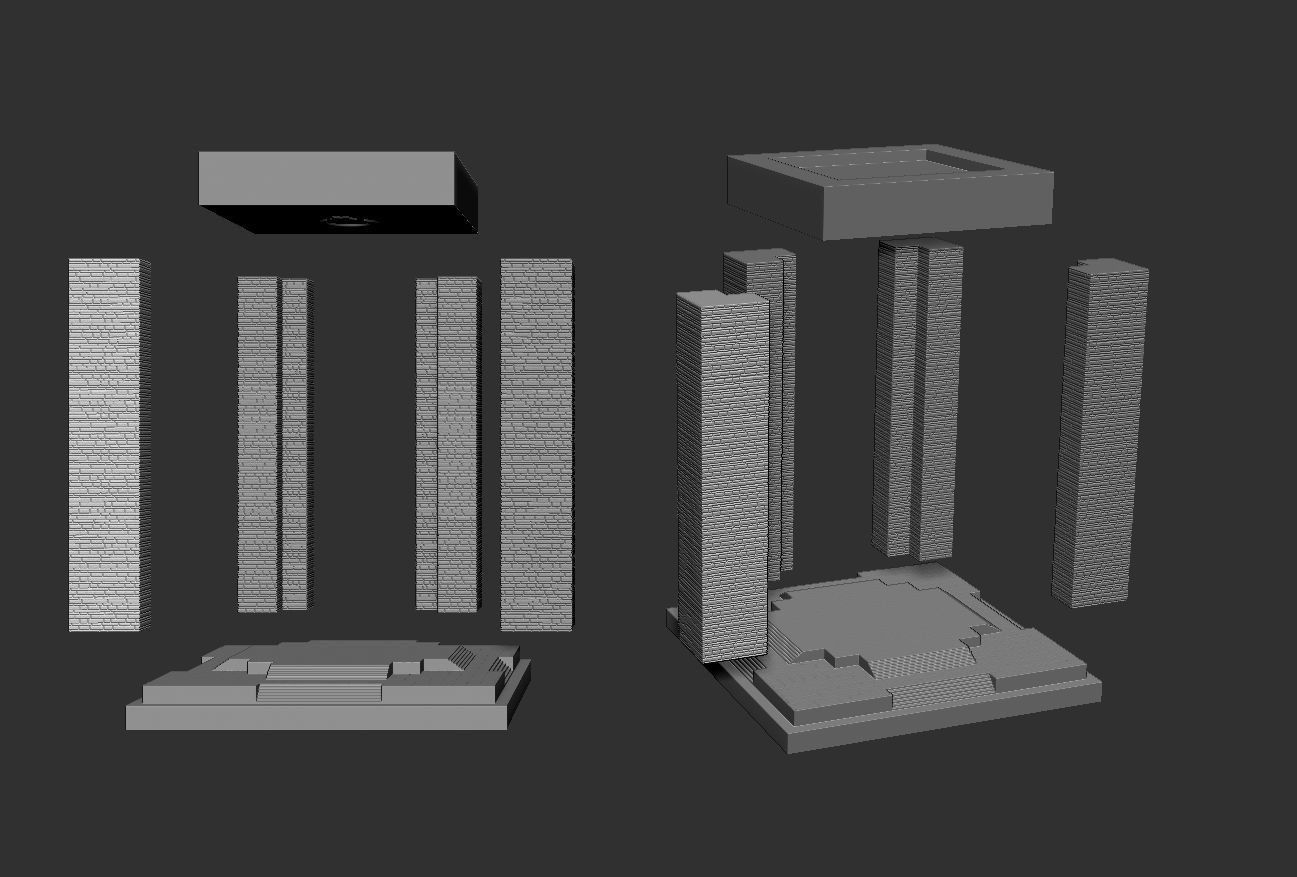
Task: Select the stepped base of the front-view model
Action: [x=328, y=686]
